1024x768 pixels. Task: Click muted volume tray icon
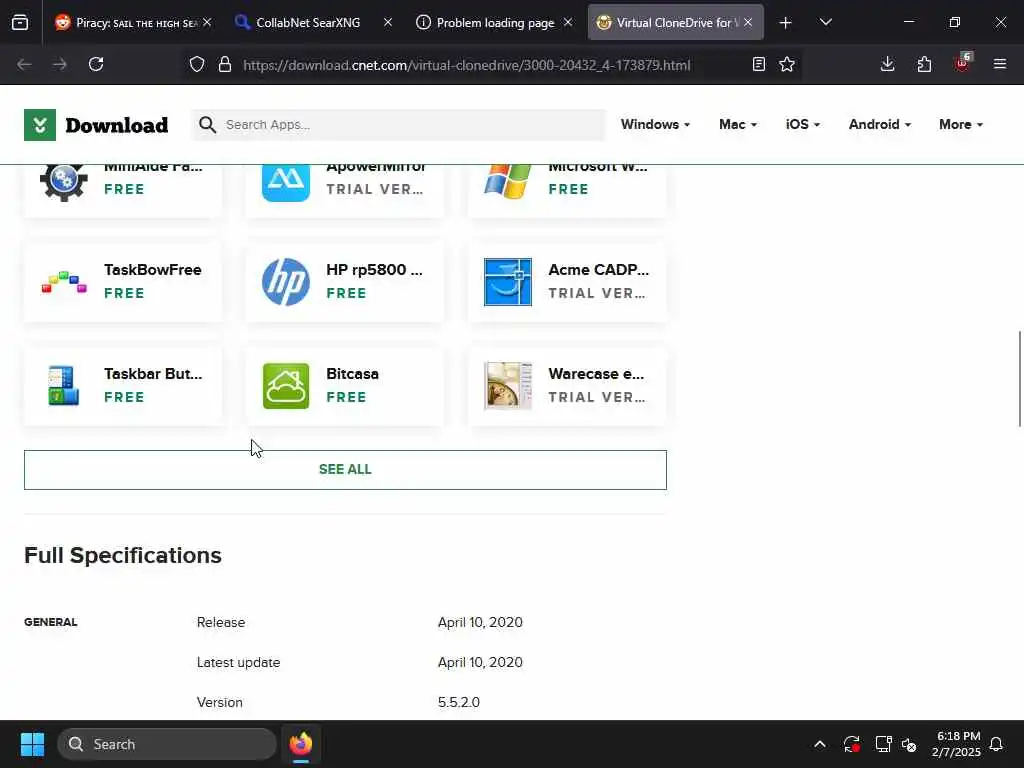[x=909, y=744]
